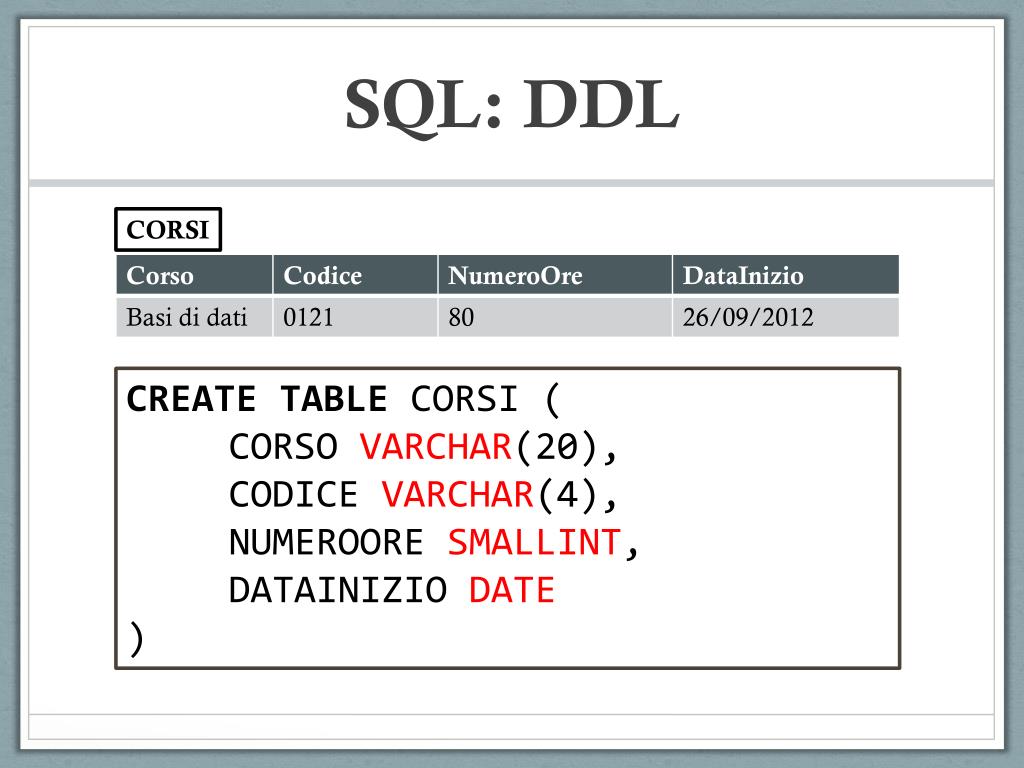Screen dimensions: 1024x768
Task: Select the cell with code 0121
Action: pyautogui.click(x=355, y=317)
